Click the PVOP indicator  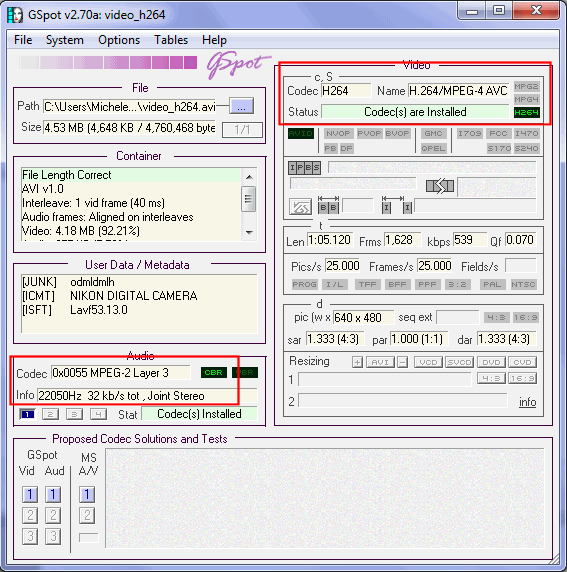pyautogui.click(x=369, y=134)
